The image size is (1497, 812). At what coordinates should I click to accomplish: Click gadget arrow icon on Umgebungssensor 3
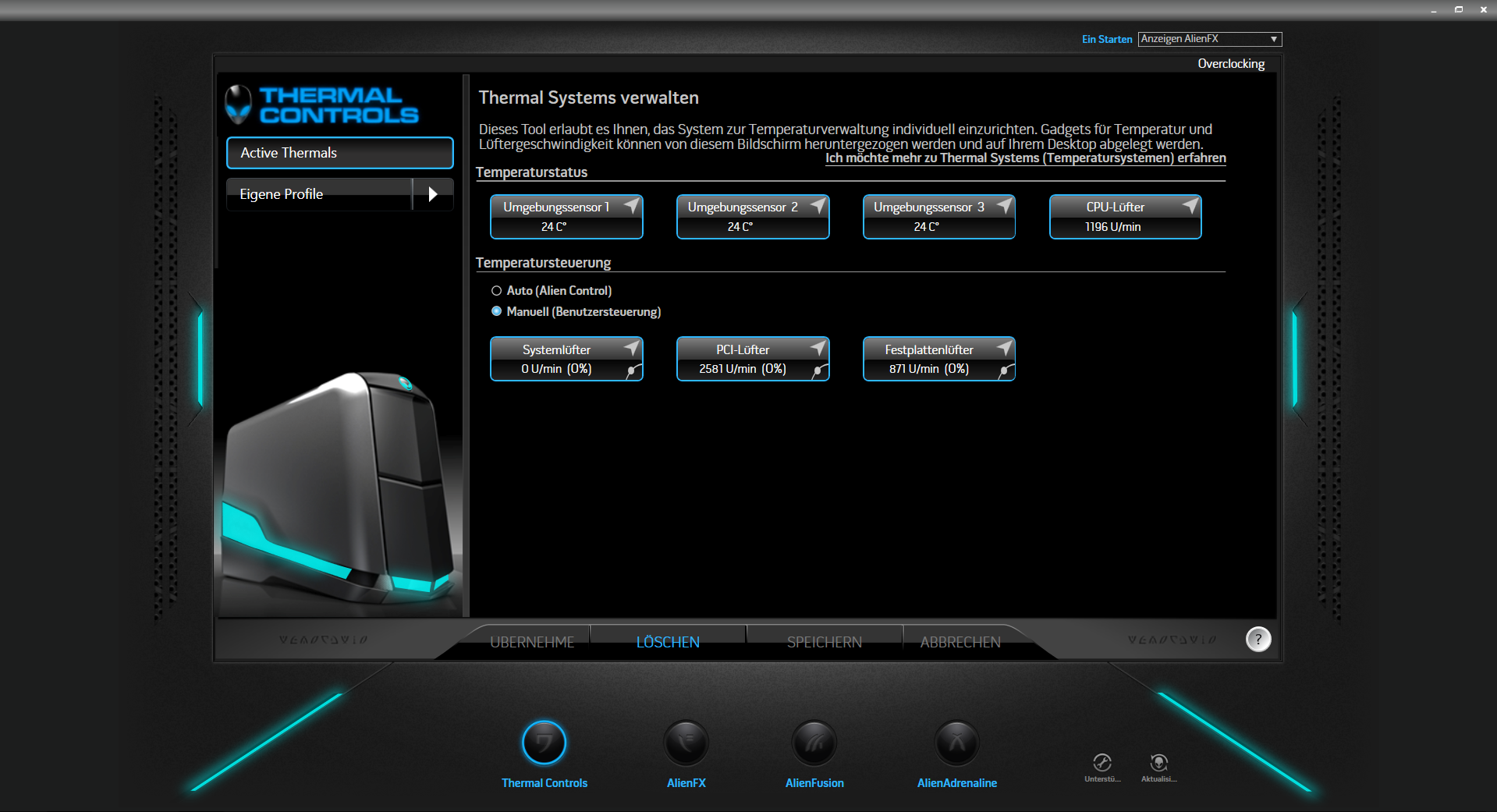point(1004,205)
